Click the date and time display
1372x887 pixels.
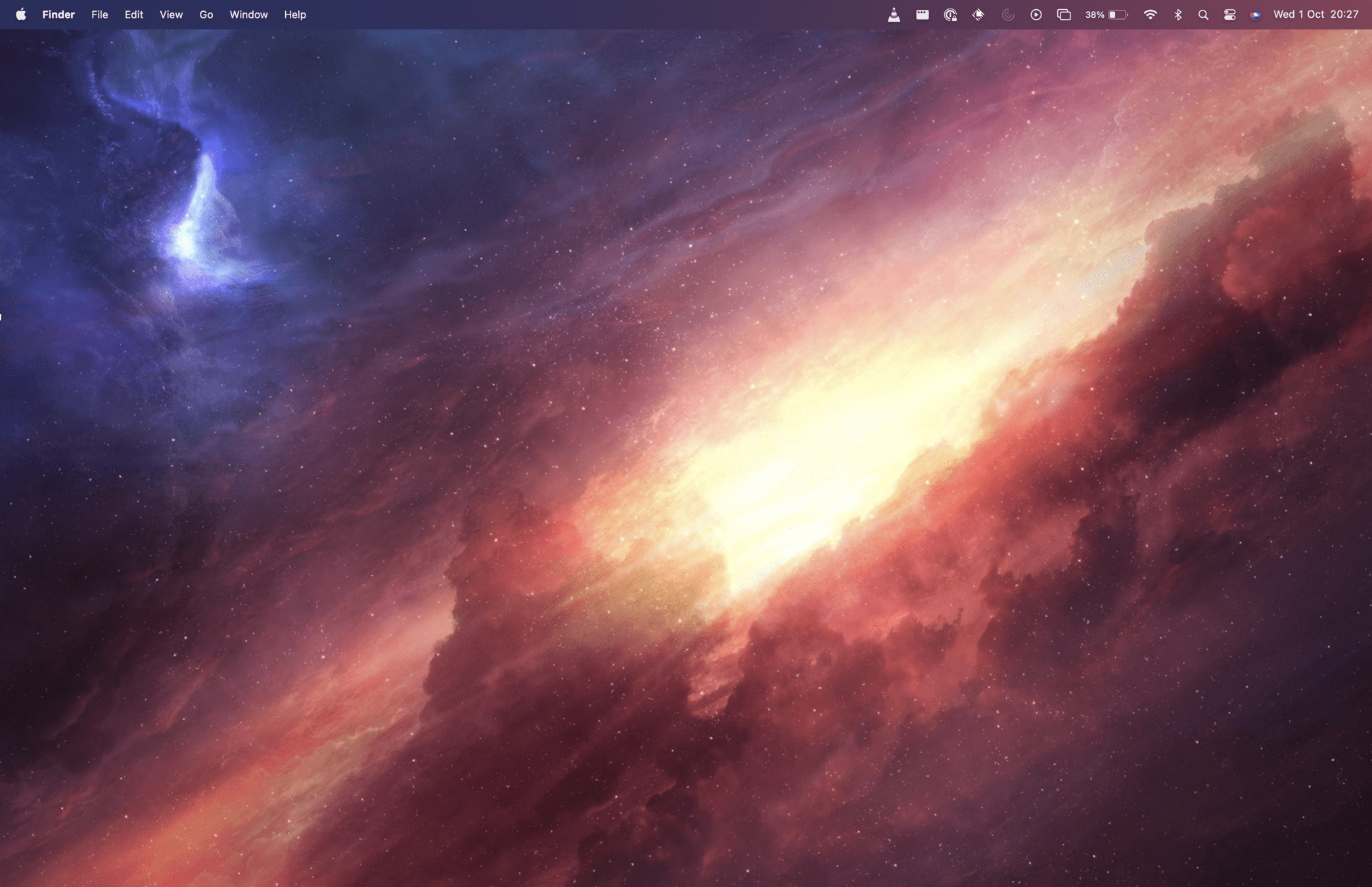[1315, 14]
